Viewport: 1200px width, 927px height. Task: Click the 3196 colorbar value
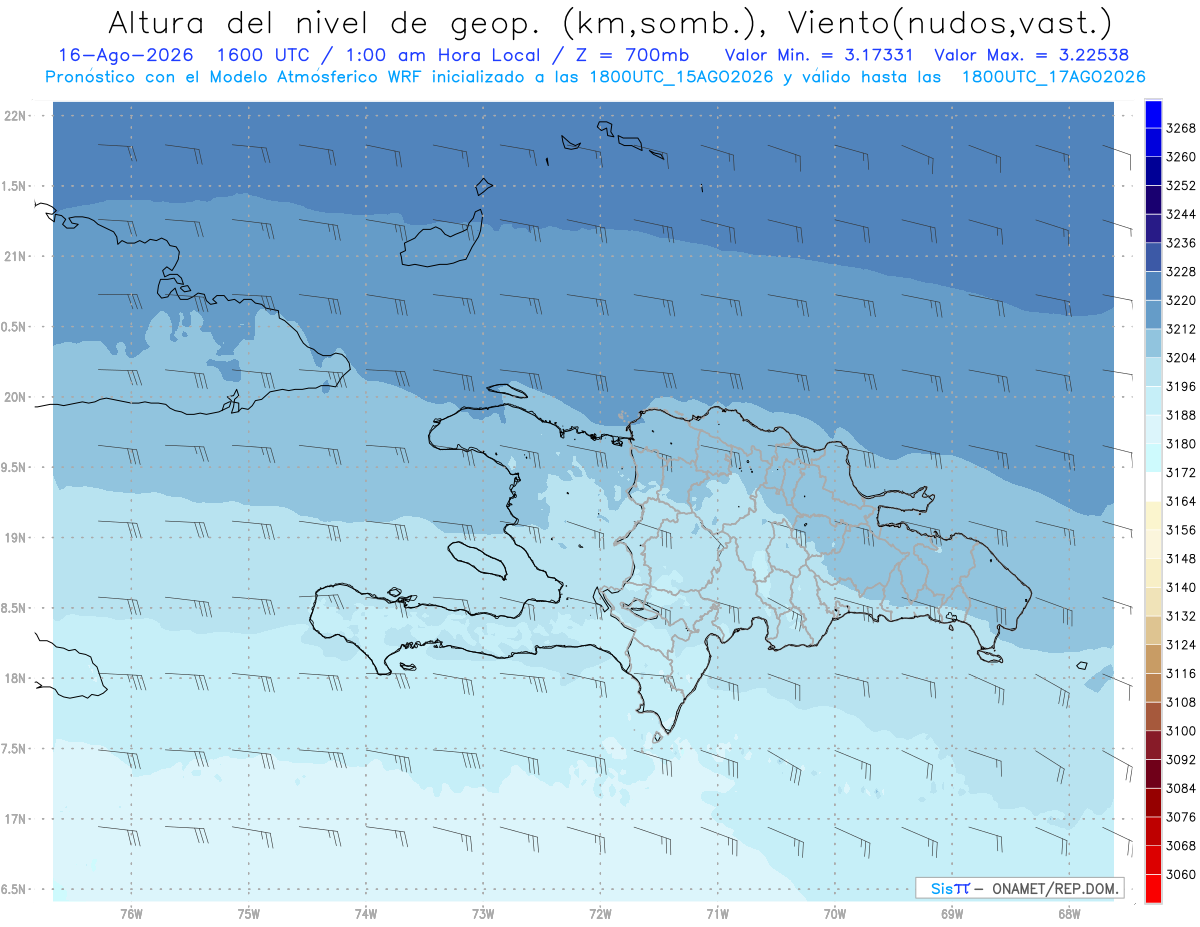click(x=1180, y=387)
